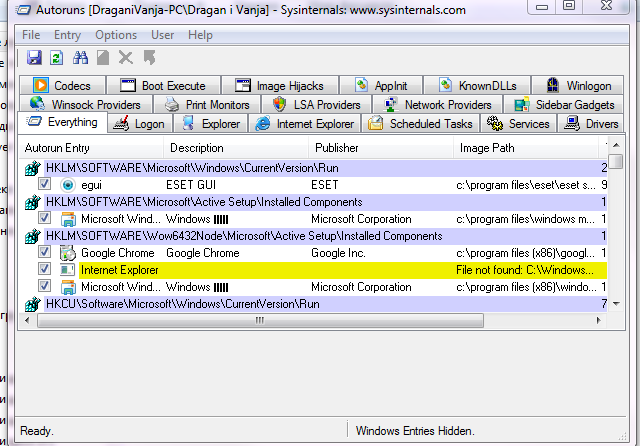The image size is (640, 446).
Task: Switch to the AppInit tab
Action: point(381,85)
